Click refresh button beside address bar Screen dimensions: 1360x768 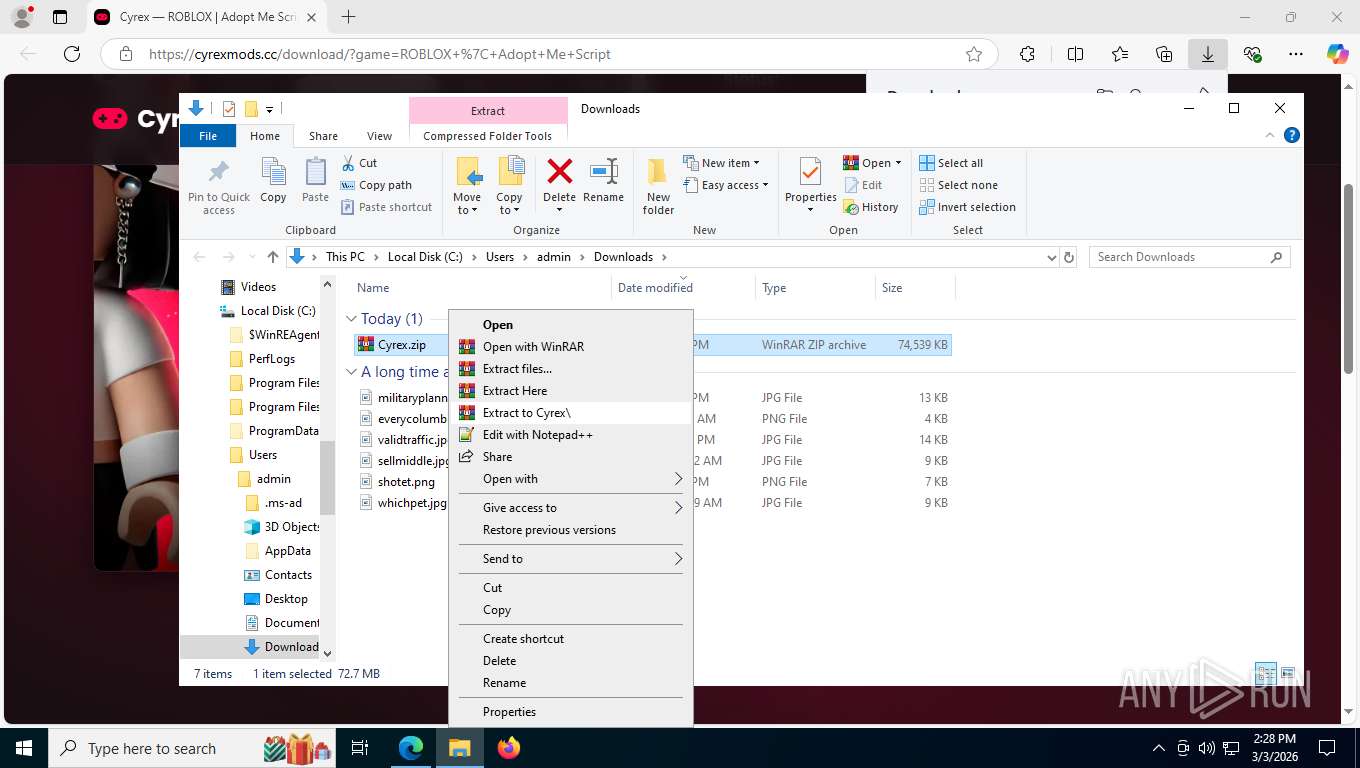[x=1069, y=257]
